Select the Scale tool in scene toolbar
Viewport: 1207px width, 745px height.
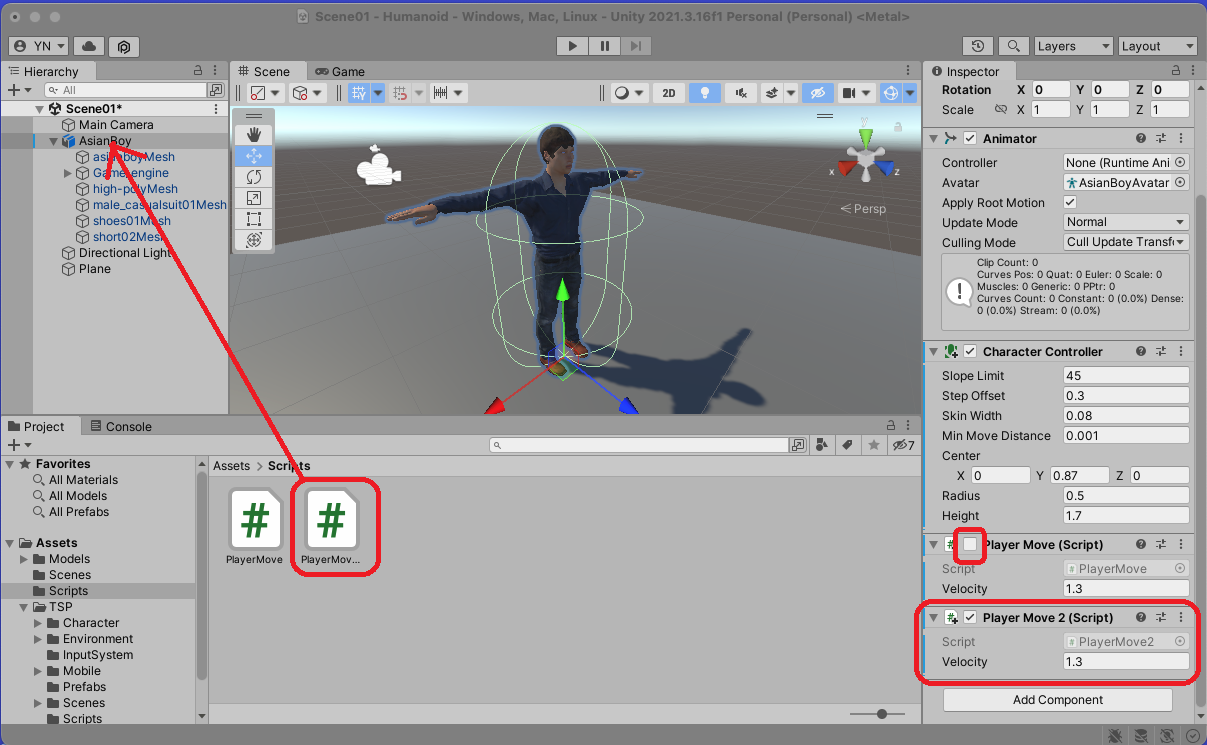[x=254, y=198]
